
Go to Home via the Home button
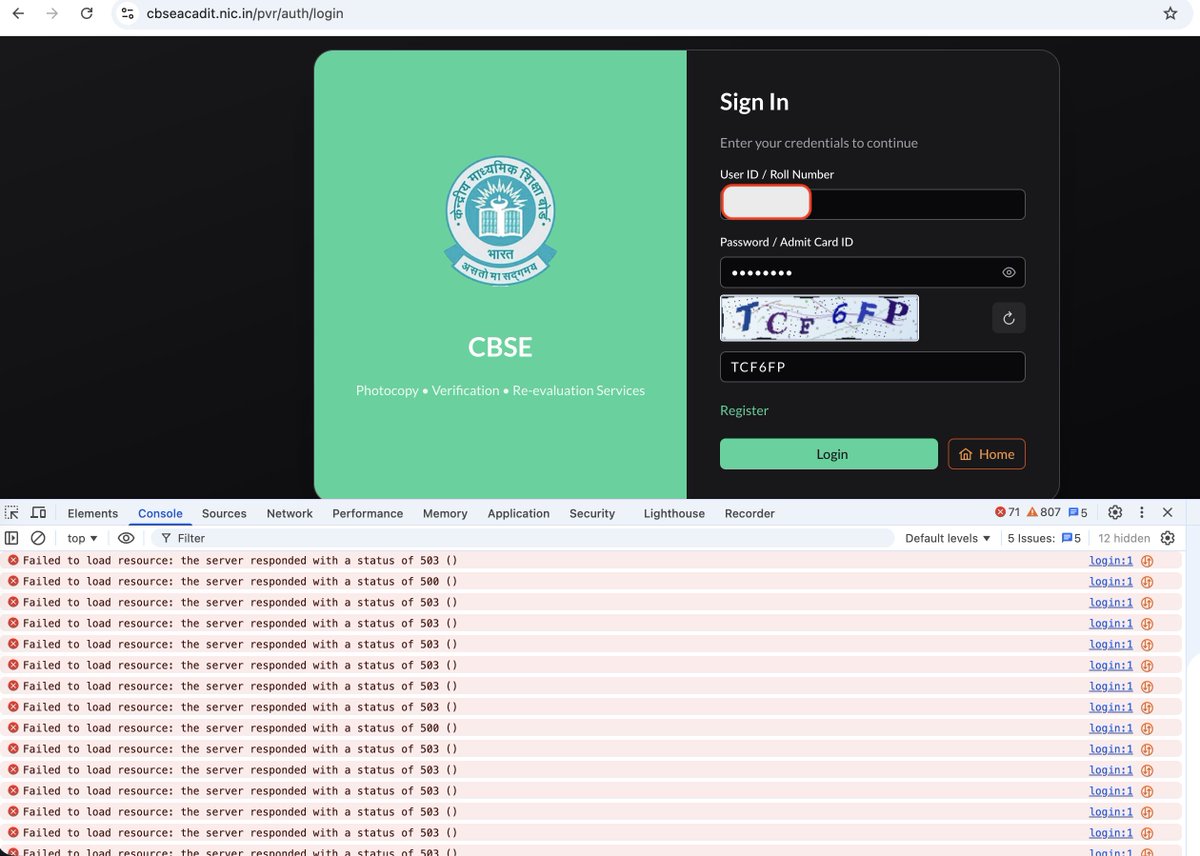point(986,454)
